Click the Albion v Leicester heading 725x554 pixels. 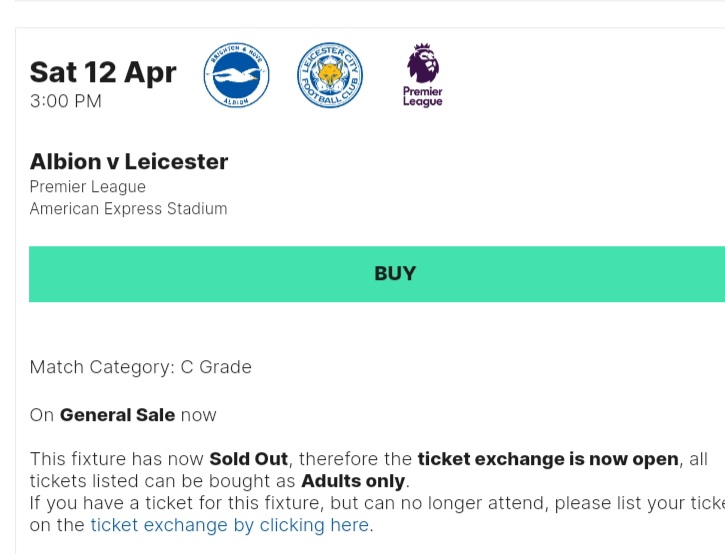(x=129, y=161)
